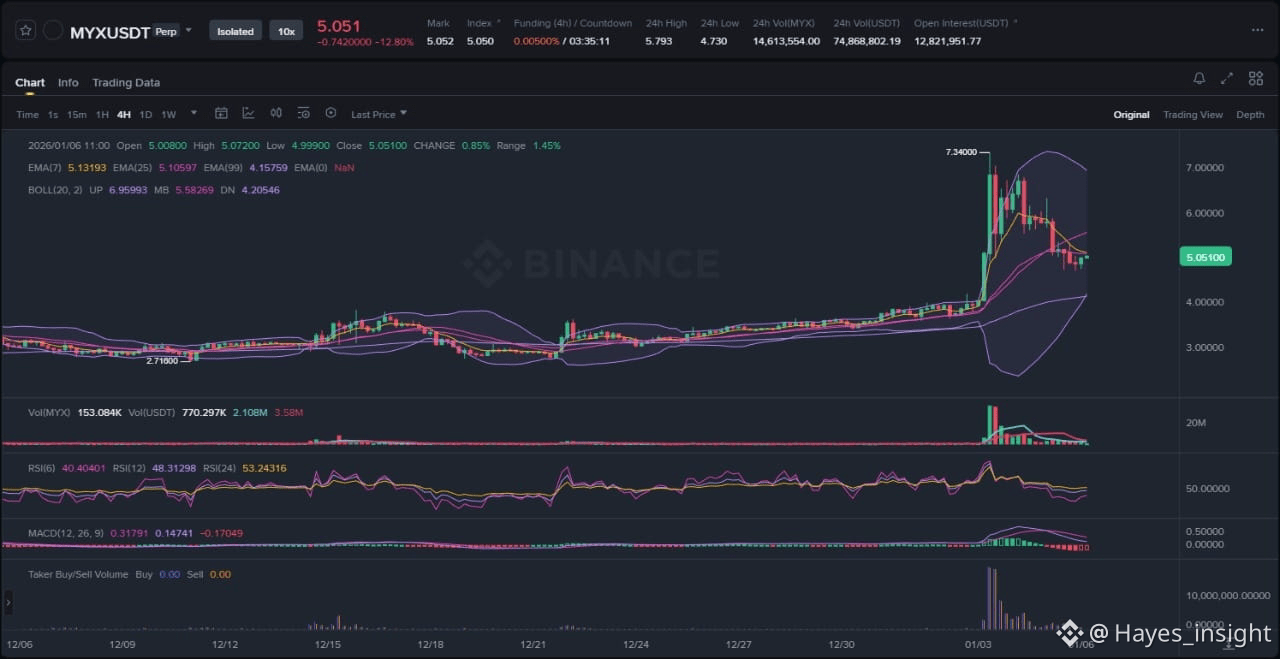Click the 24h High value 5.793
1280x659 pixels.
[x=659, y=41]
